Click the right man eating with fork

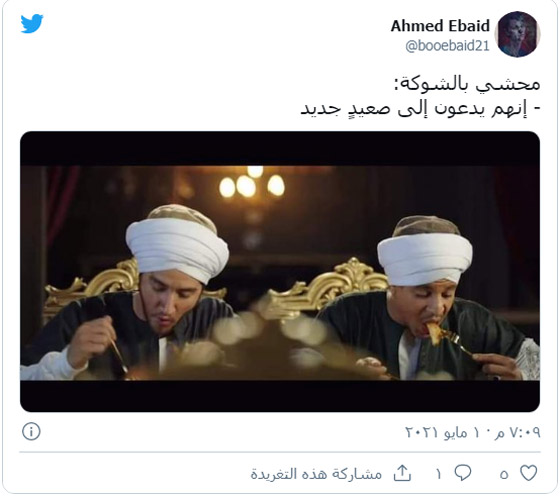[x=429, y=300]
